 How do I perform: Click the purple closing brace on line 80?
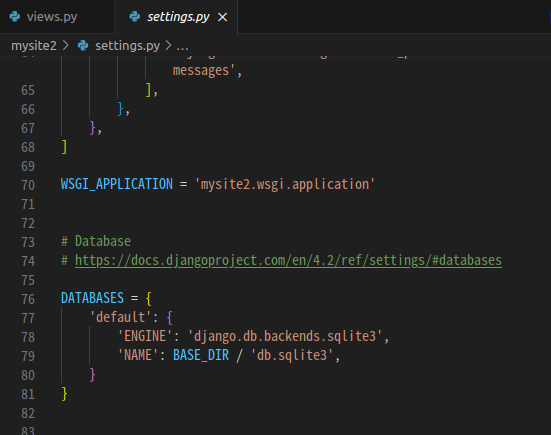[x=92, y=375]
